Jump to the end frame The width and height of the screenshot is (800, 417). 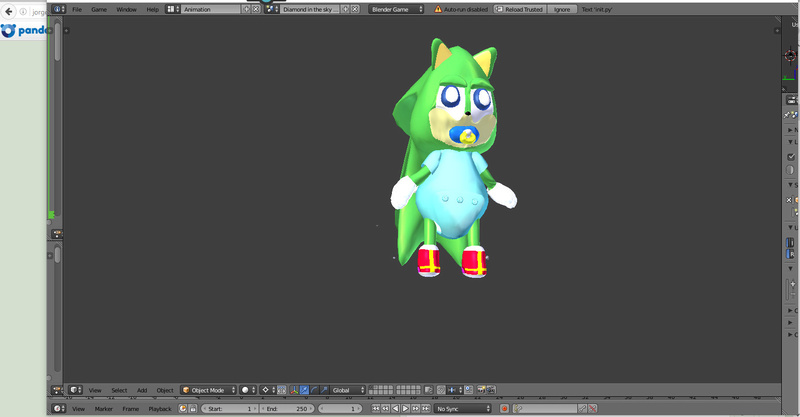(425, 408)
